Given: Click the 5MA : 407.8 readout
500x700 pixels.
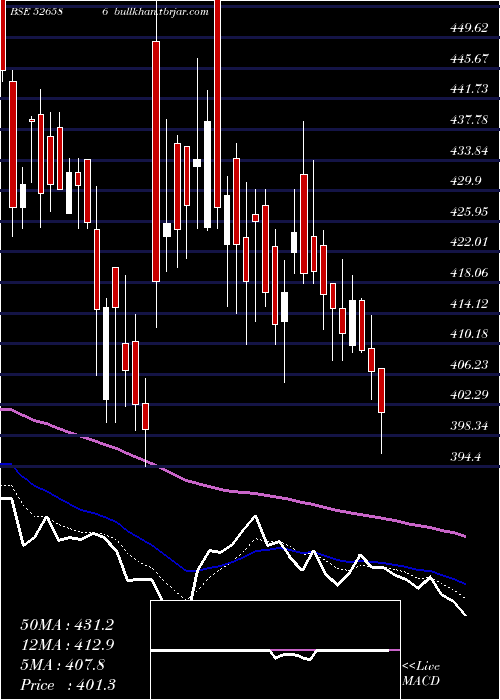Looking at the screenshot, I should [x=62, y=665].
